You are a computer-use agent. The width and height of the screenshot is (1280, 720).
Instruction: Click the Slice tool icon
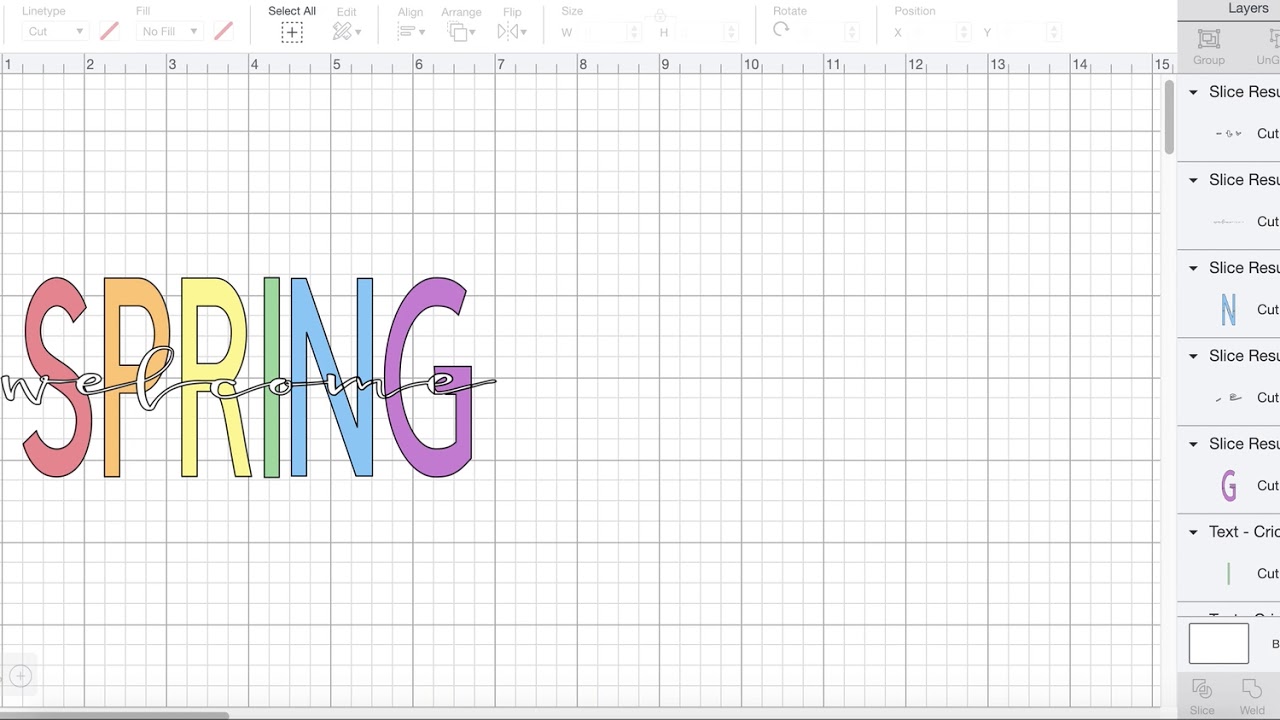(1202, 689)
